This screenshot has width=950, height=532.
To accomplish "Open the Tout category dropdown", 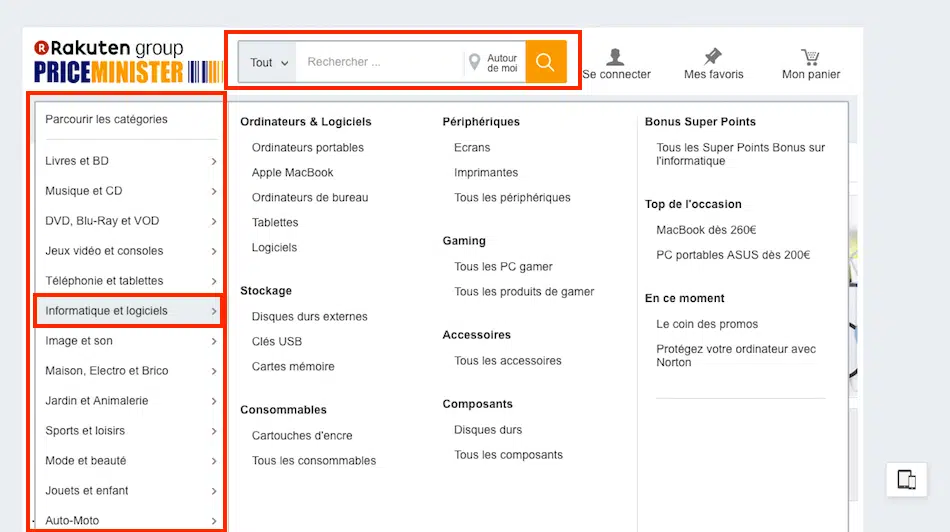I will pyautogui.click(x=268, y=63).
